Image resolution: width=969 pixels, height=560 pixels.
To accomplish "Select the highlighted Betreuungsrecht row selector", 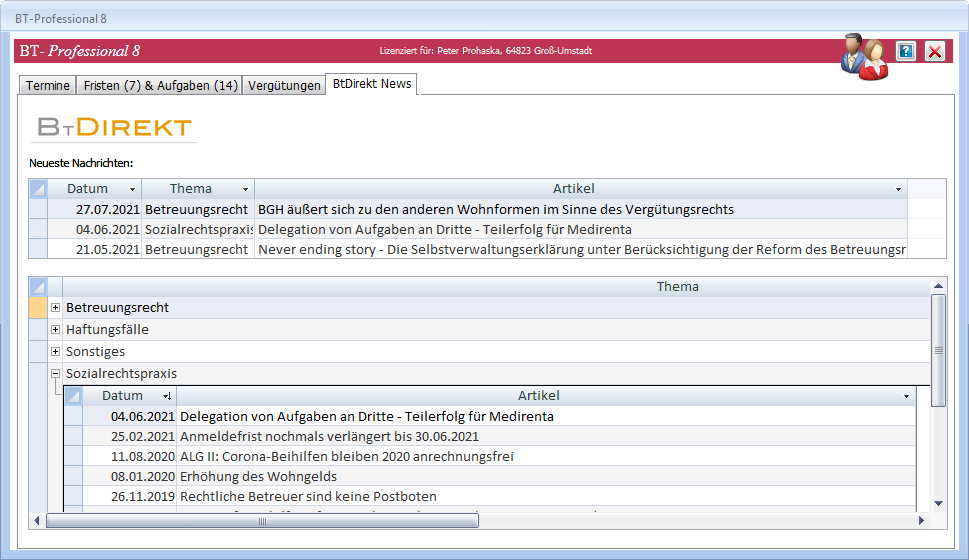I will pos(38,307).
